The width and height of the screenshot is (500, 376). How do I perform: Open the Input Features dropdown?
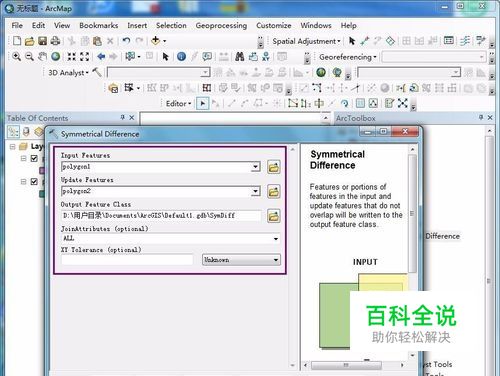coord(255,167)
